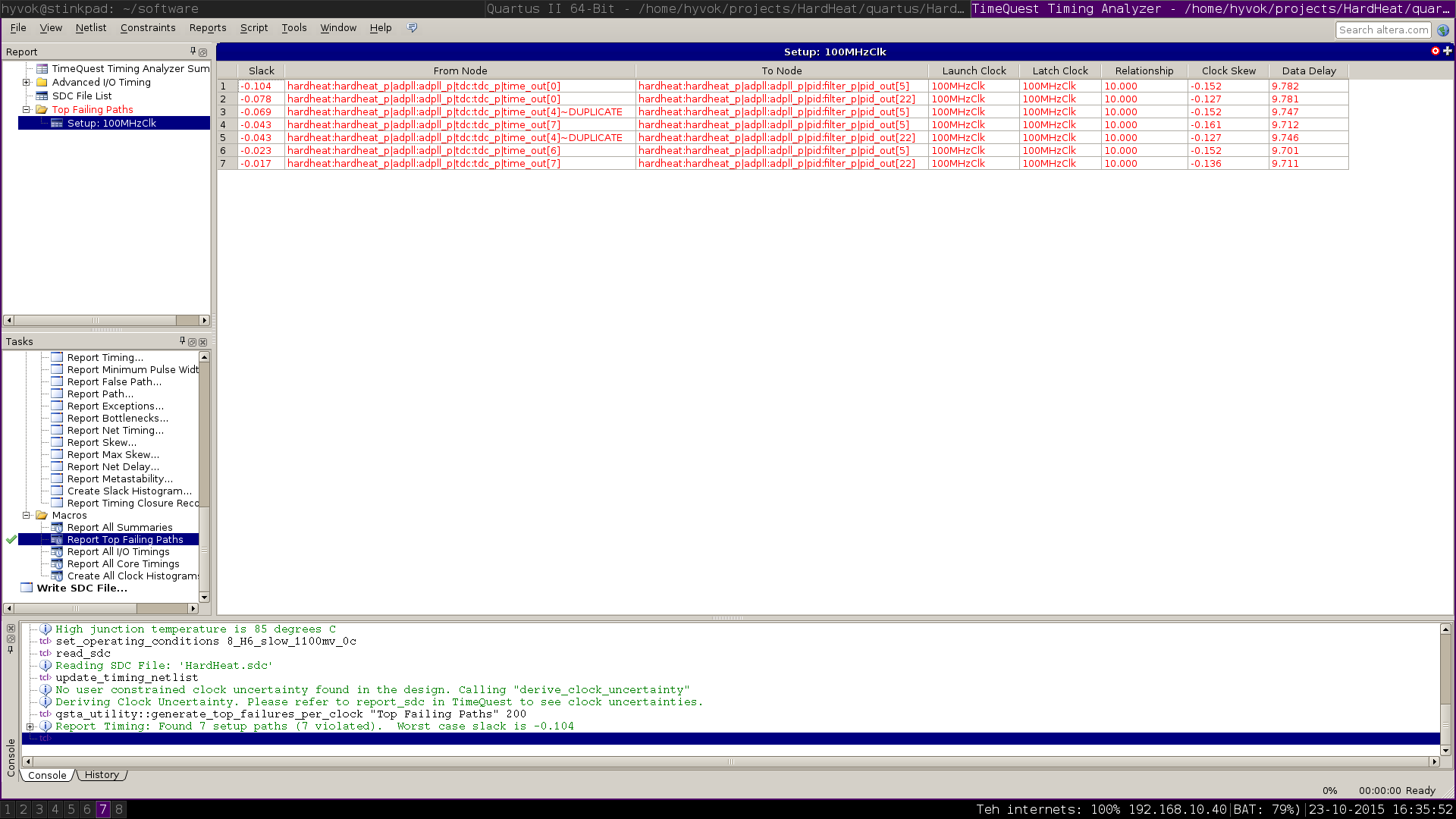Open the File menu
This screenshot has height=819, width=1456.
pyautogui.click(x=18, y=27)
